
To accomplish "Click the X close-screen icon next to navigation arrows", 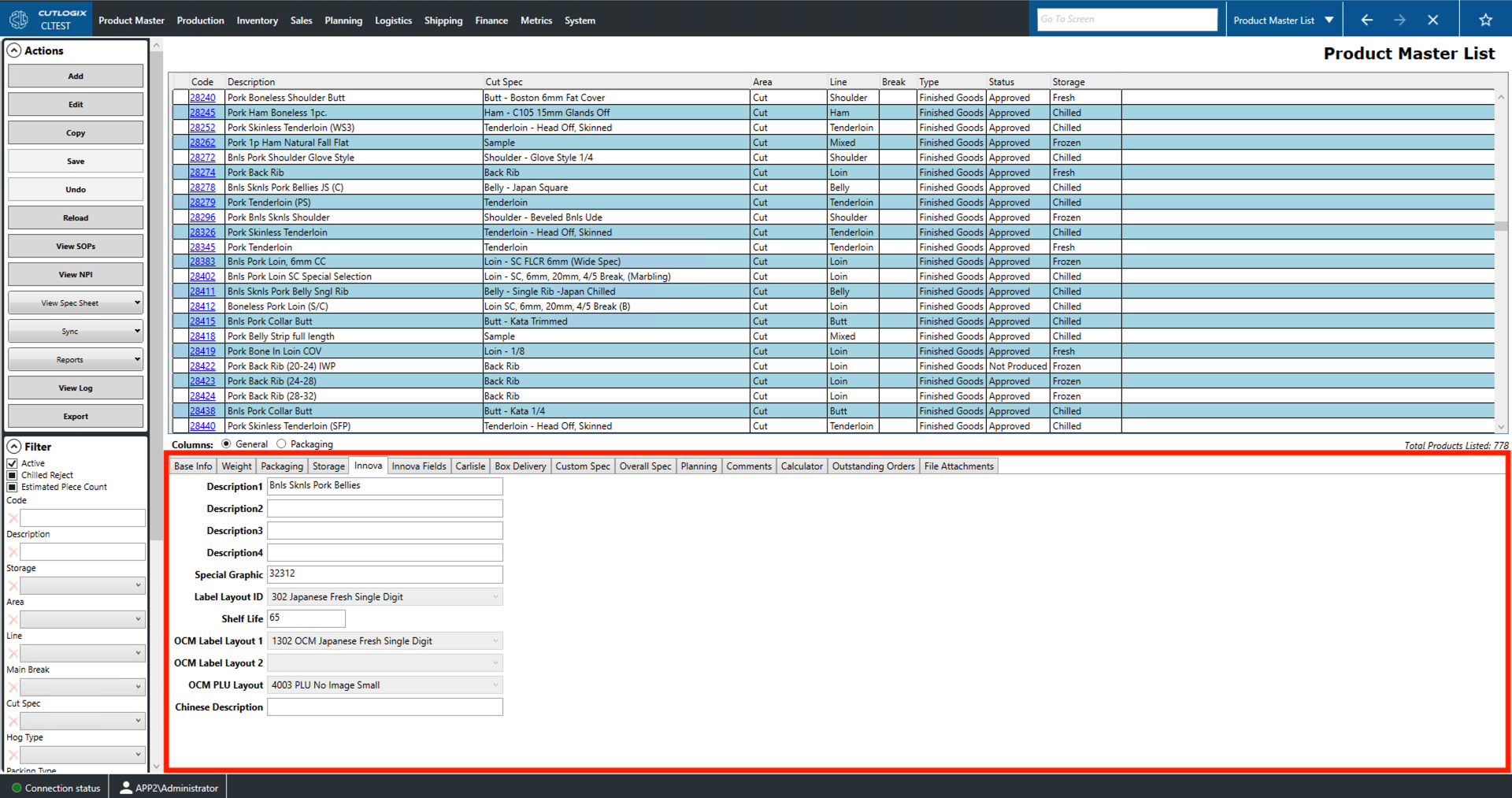I will [1433, 20].
